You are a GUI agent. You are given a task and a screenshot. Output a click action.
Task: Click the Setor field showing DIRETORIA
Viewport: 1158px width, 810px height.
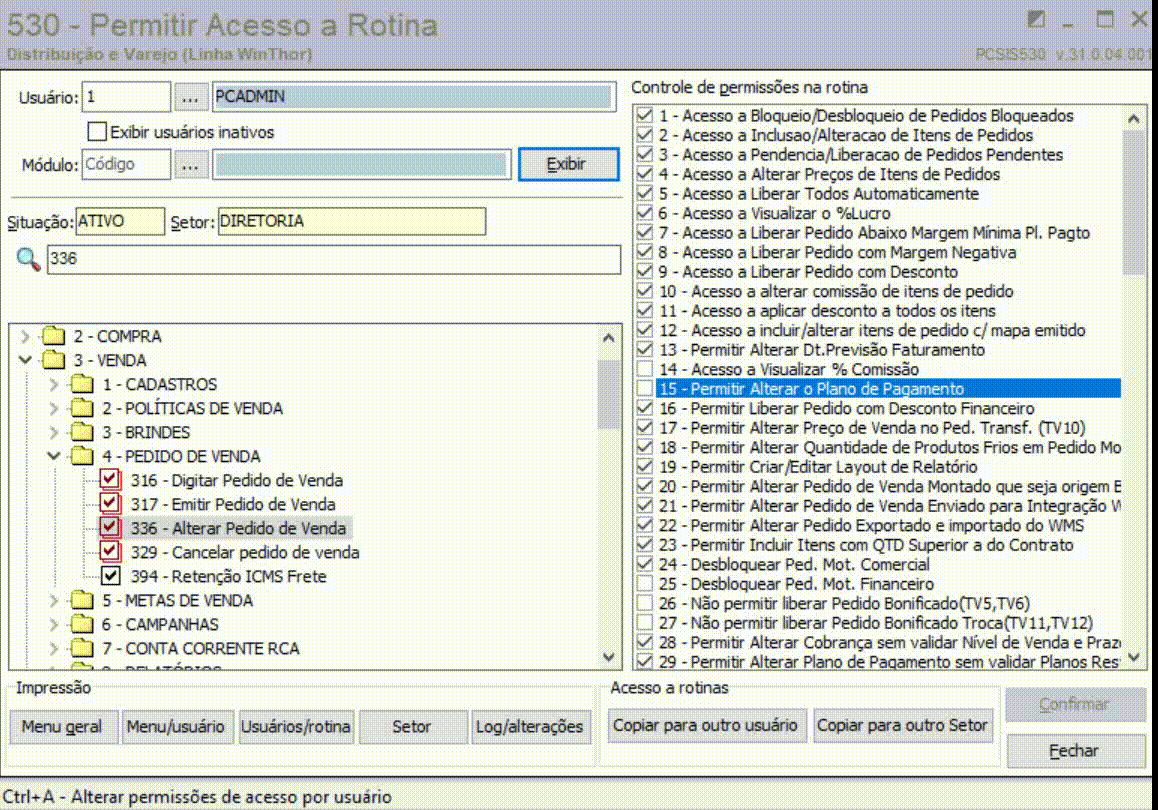[352, 222]
